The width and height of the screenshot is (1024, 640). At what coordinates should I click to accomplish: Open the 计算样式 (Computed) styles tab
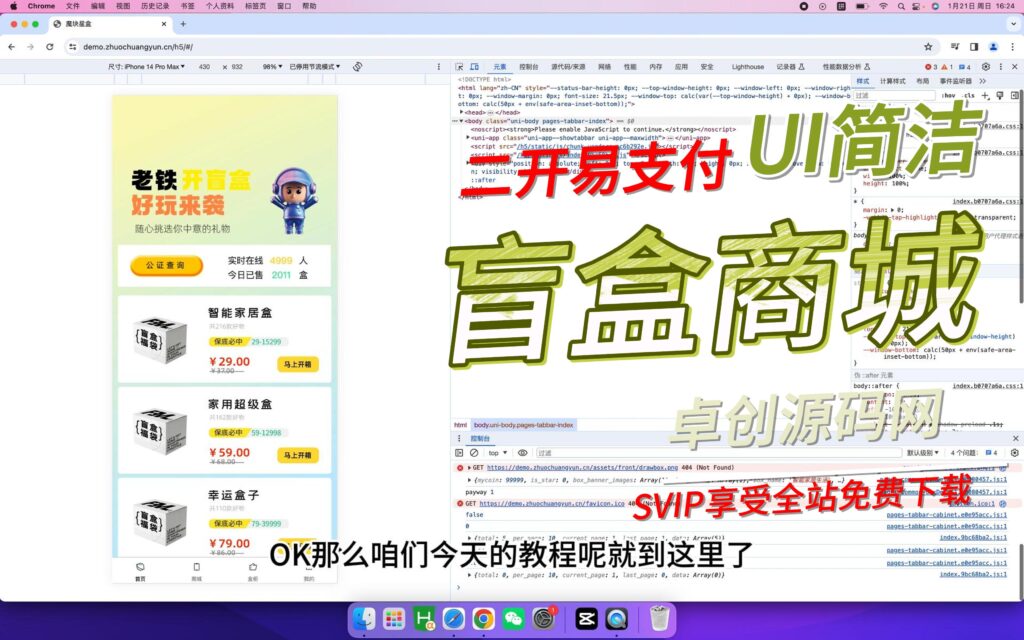click(x=893, y=81)
